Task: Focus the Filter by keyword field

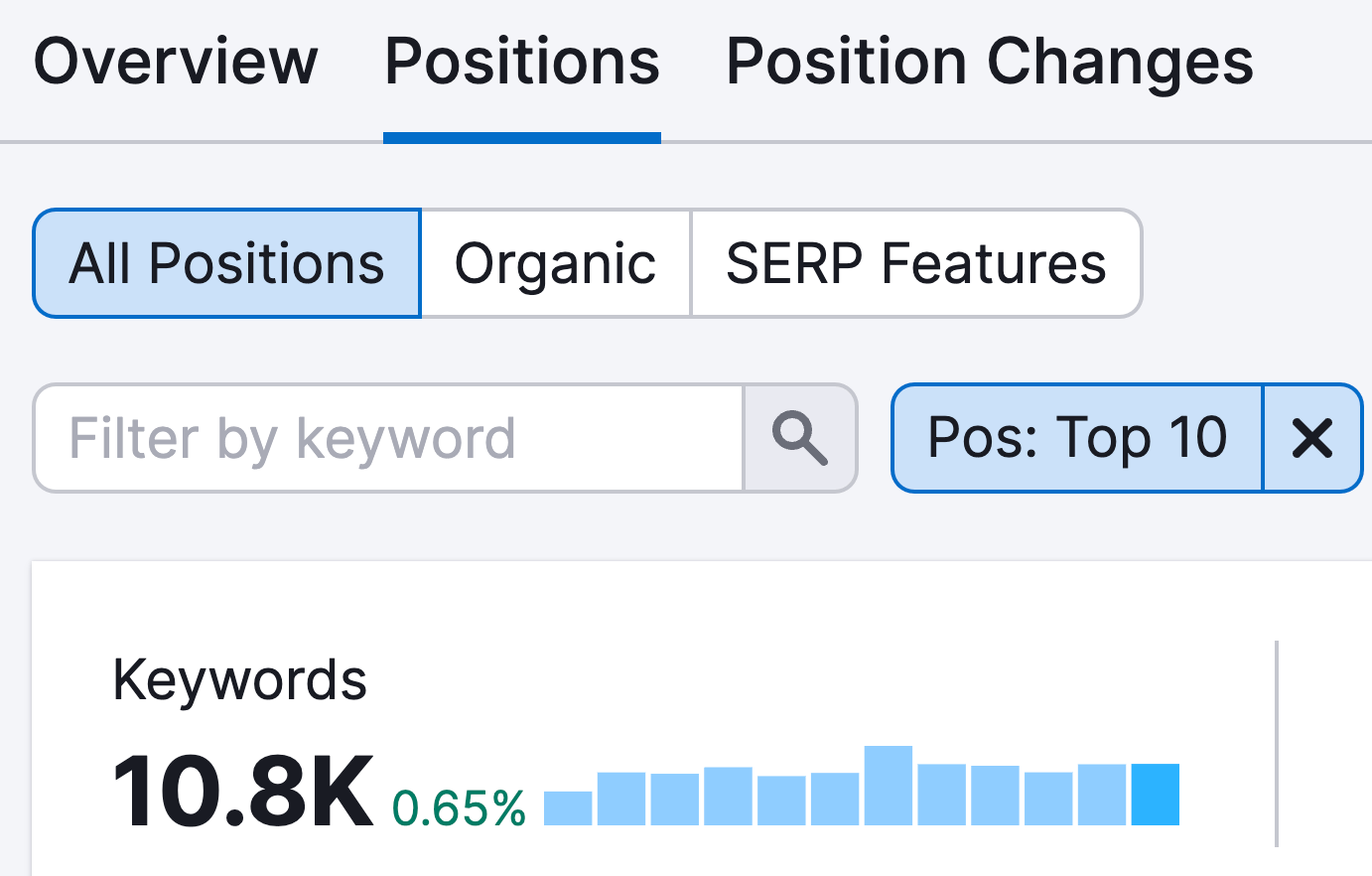Action: [389, 439]
